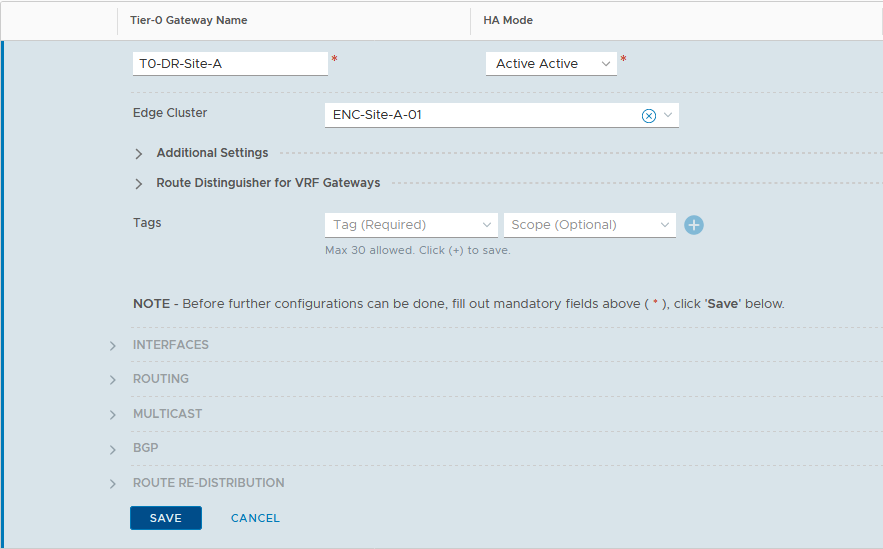This screenshot has width=883, height=549.
Task: Open the Scope (Optional) dropdown
Action: coord(590,225)
